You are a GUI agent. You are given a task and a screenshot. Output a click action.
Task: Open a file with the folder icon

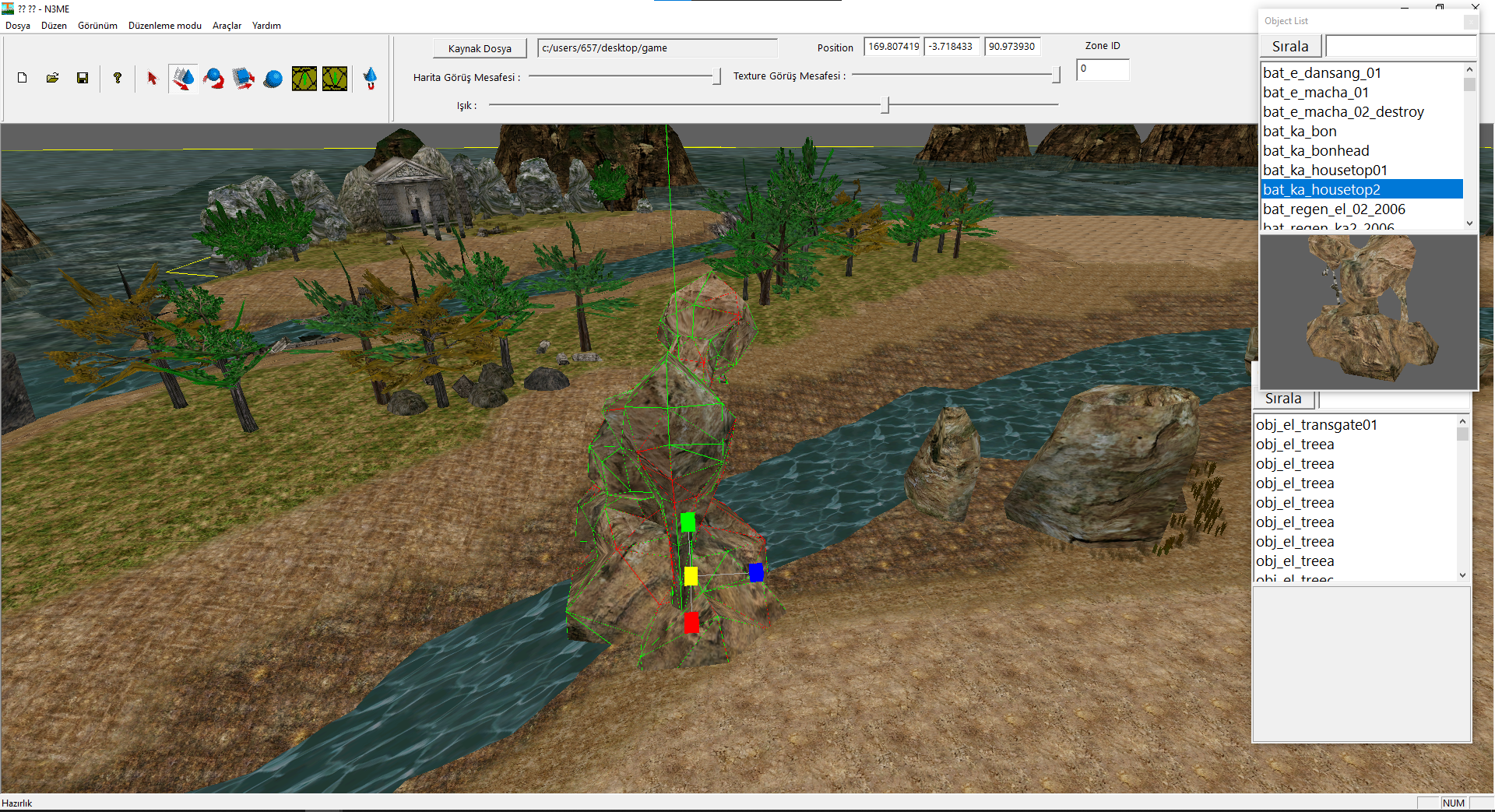point(52,78)
